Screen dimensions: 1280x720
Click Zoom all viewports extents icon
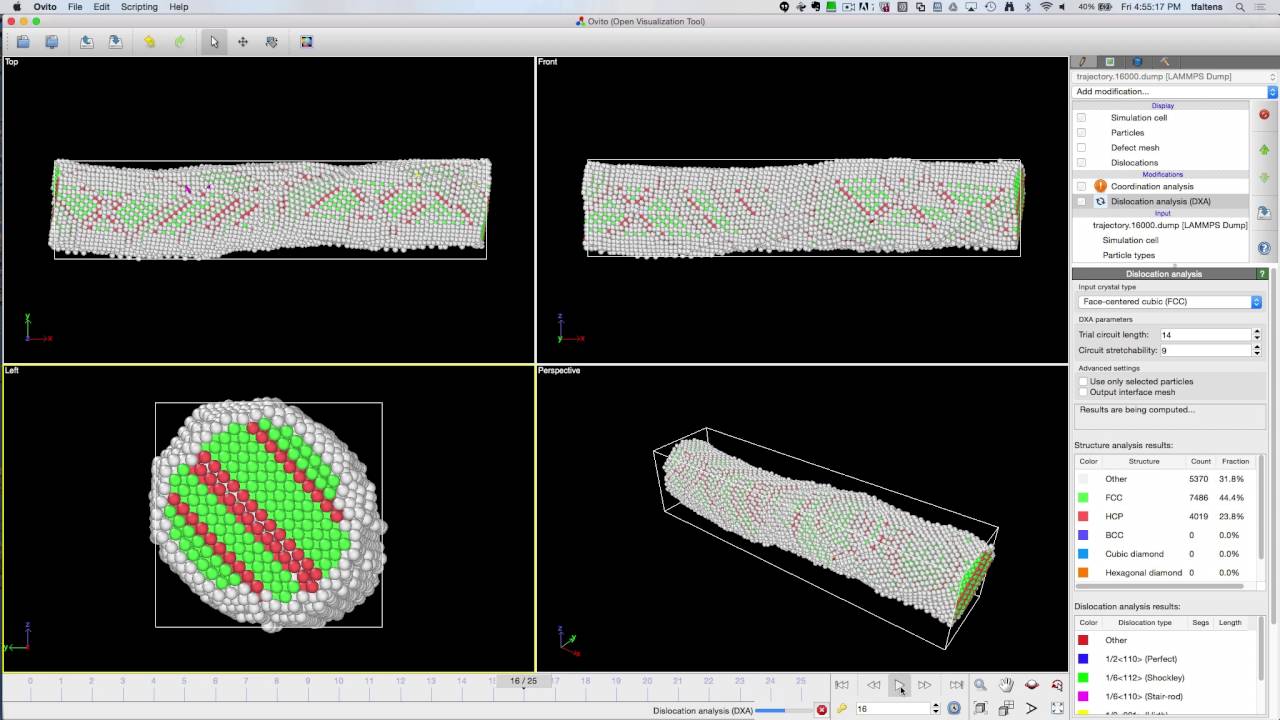click(1006, 708)
